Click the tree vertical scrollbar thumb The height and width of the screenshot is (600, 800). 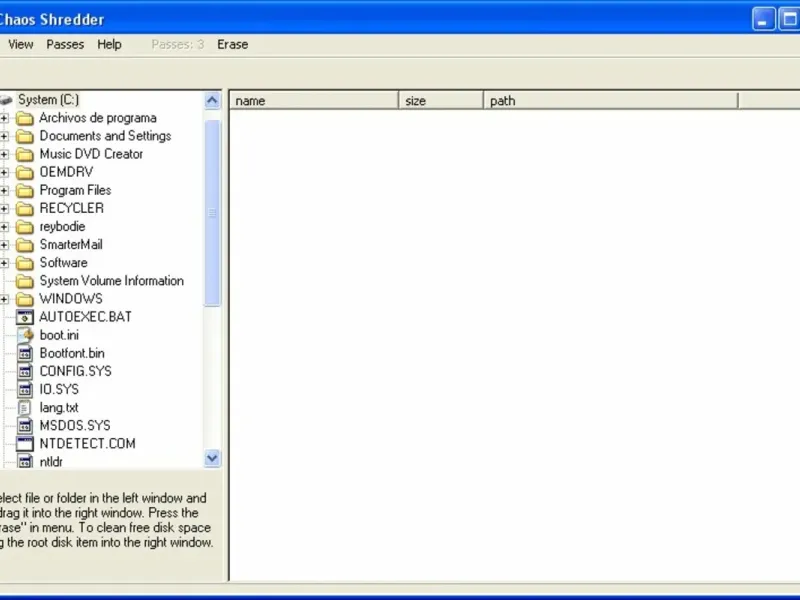[x=212, y=213]
